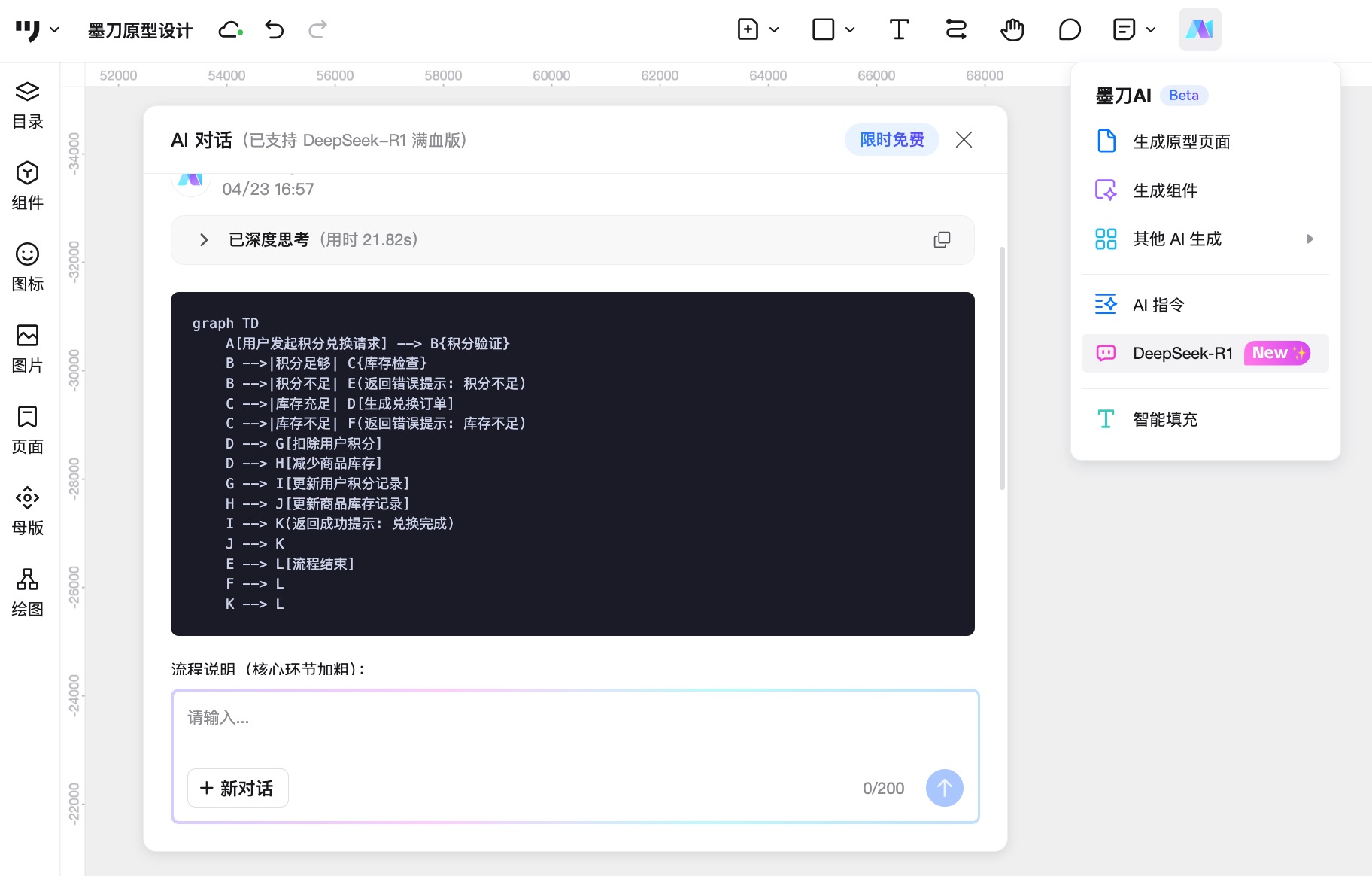Redo the last undone action
Screen dimensions: 1372x876
[x=317, y=30]
